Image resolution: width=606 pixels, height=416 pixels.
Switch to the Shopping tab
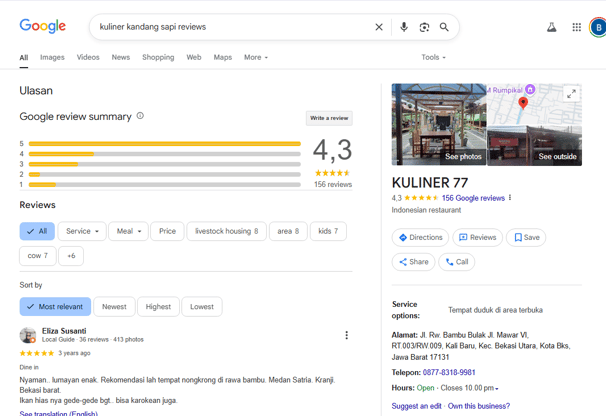158,57
